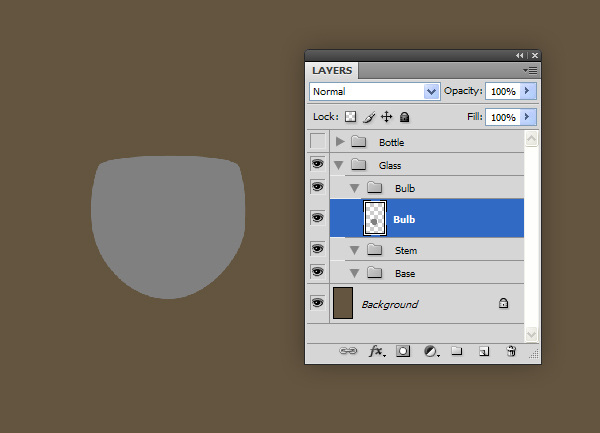
Task: Collapse the Glass group
Action: (x=339, y=165)
